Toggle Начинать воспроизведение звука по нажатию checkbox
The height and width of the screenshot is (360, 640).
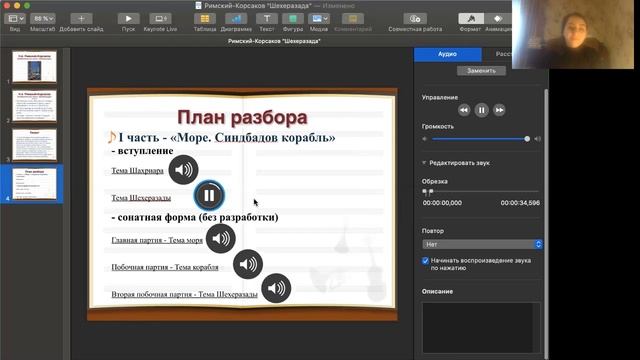click(425, 261)
